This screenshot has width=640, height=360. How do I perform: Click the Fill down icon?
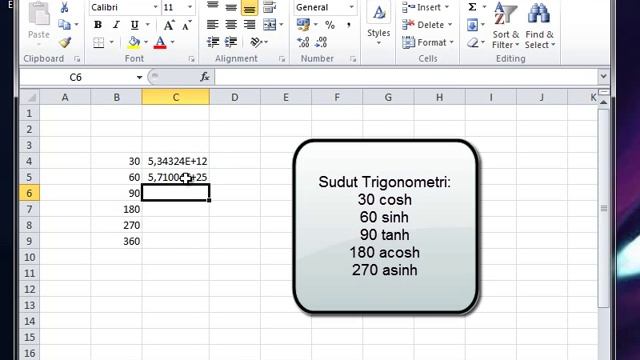(472, 25)
